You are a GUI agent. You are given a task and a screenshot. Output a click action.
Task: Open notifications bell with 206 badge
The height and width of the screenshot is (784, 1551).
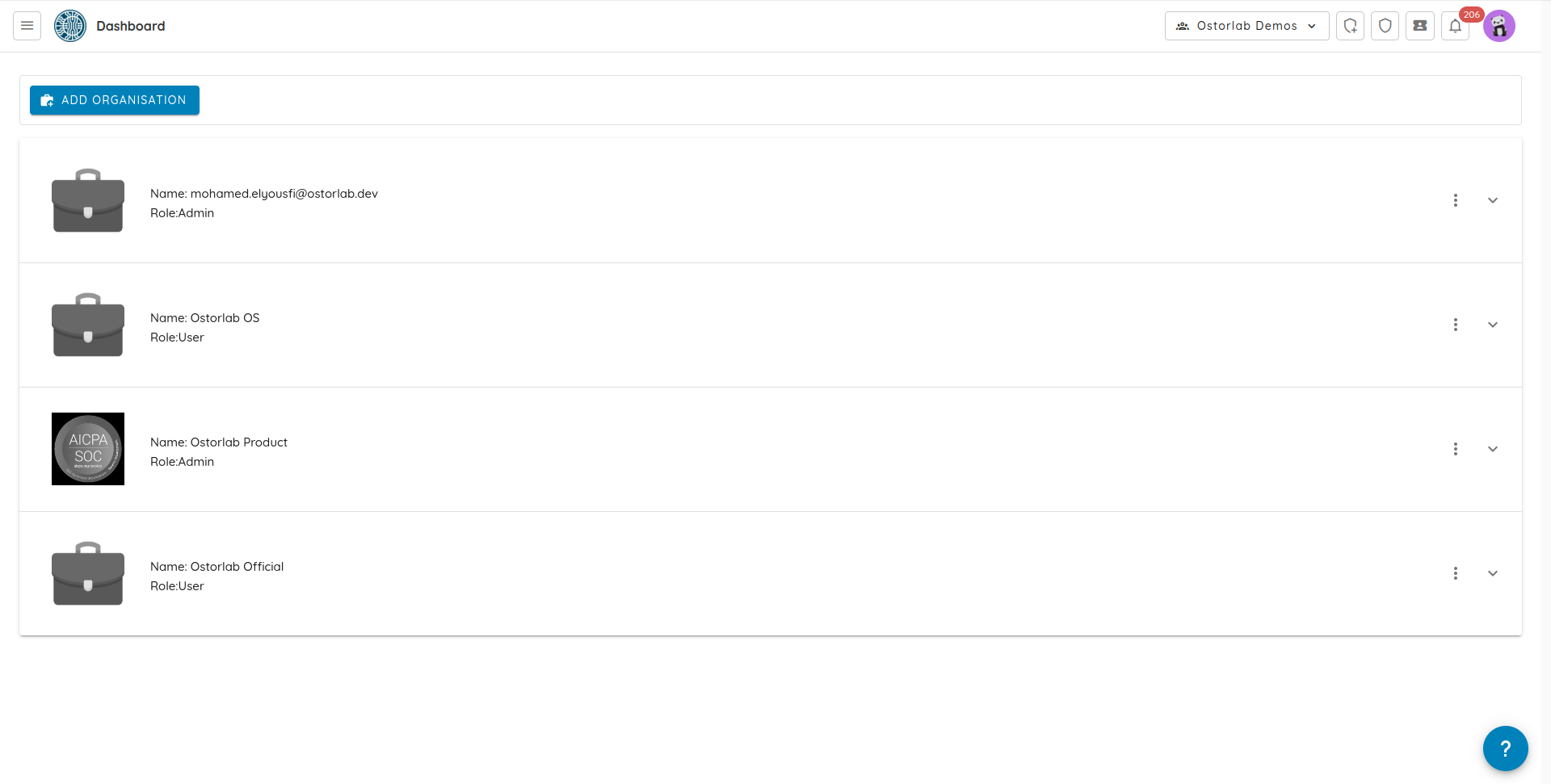tap(1455, 26)
